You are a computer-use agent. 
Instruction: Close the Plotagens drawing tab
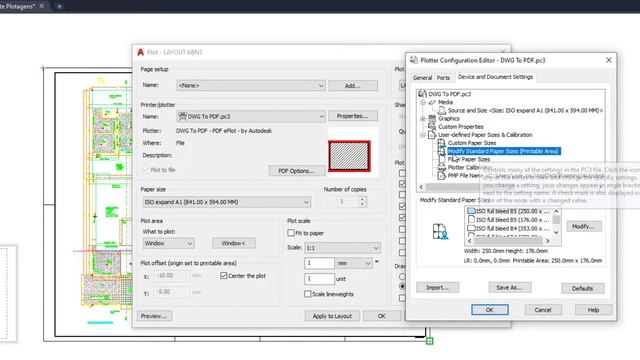point(42,6)
